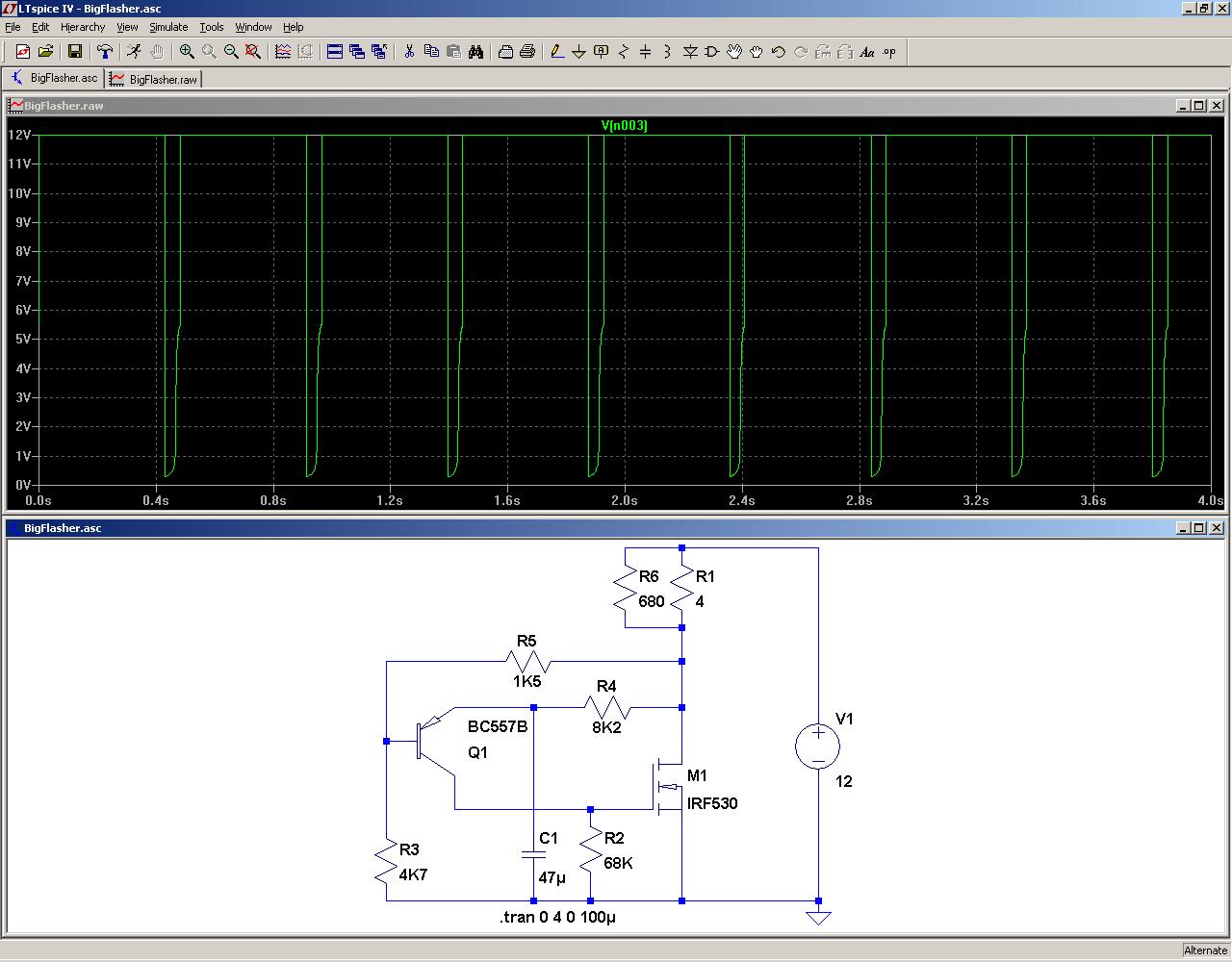
Task: Pick the Capacitor component tool
Action: tap(646, 52)
